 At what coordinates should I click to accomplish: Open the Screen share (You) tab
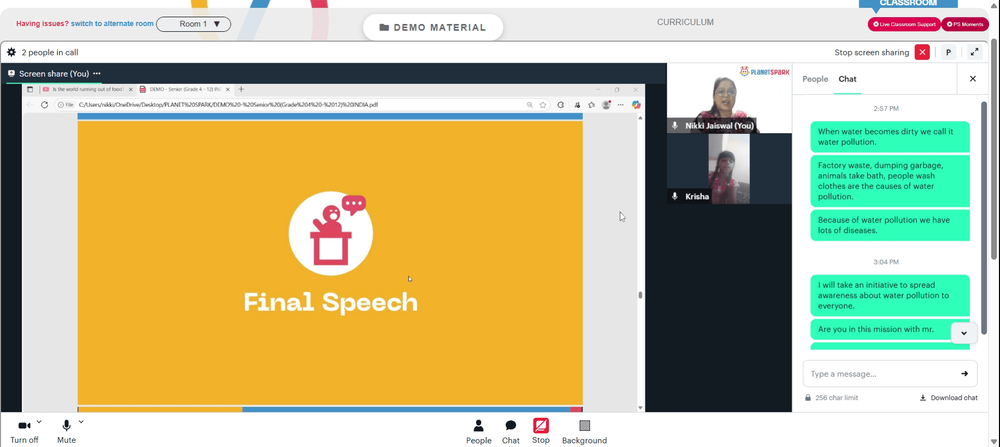click(54, 73)
